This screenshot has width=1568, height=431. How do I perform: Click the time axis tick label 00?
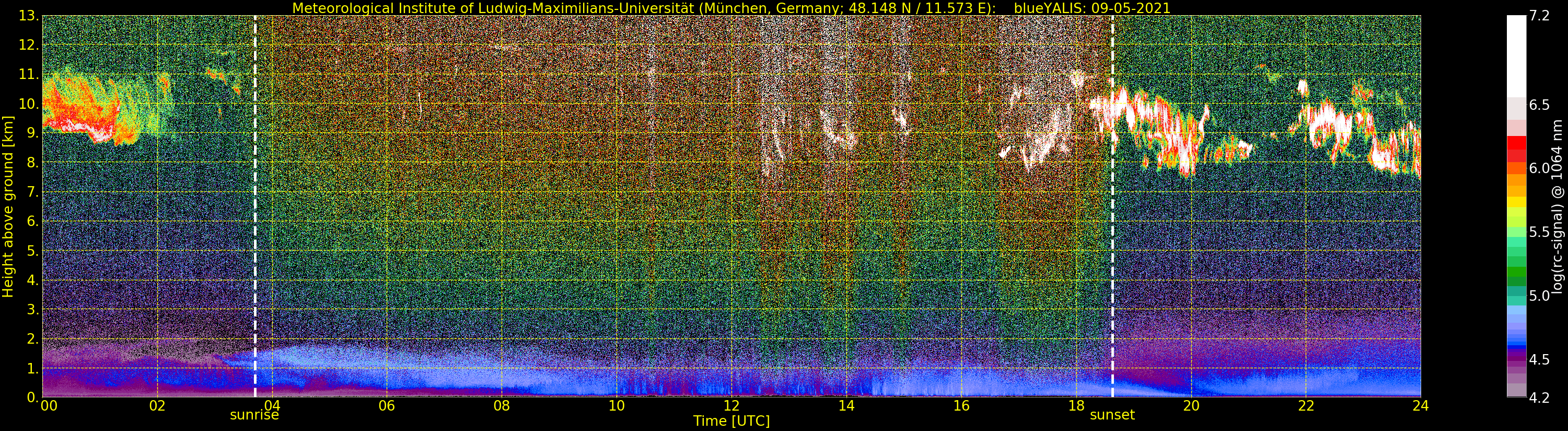49,406
